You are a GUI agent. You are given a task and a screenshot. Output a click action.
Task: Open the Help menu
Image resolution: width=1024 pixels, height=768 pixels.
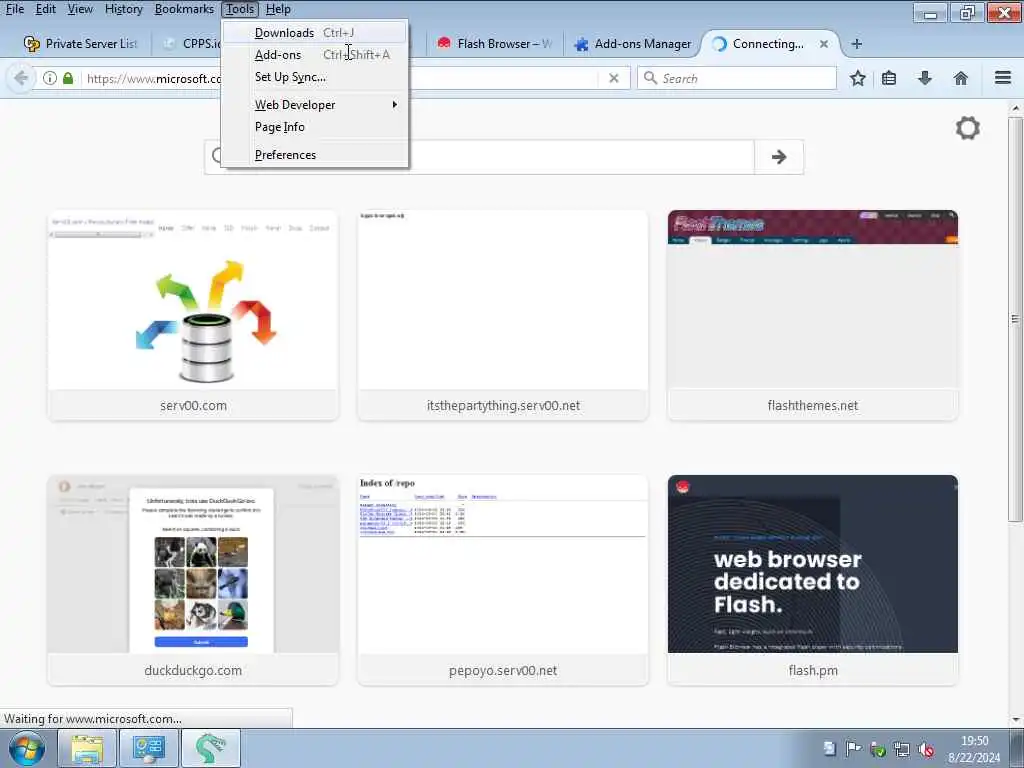pos(278,9)
